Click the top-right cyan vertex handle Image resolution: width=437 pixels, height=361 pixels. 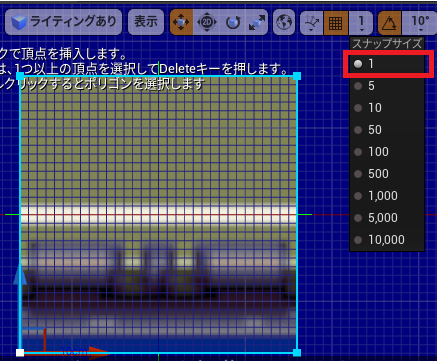(x=297, y=76)
